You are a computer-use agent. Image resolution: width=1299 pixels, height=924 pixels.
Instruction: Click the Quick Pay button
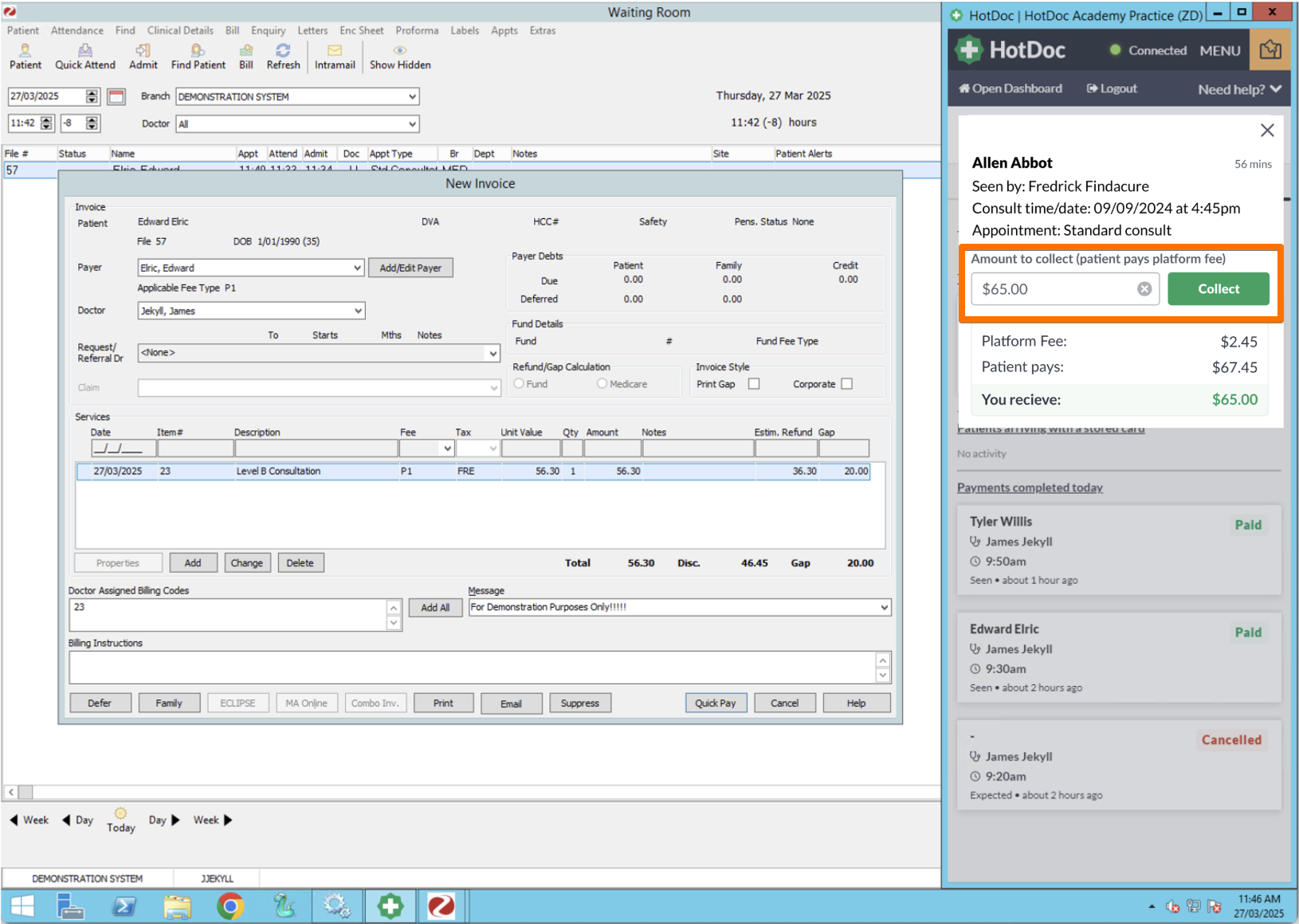(x=716, y=703)
